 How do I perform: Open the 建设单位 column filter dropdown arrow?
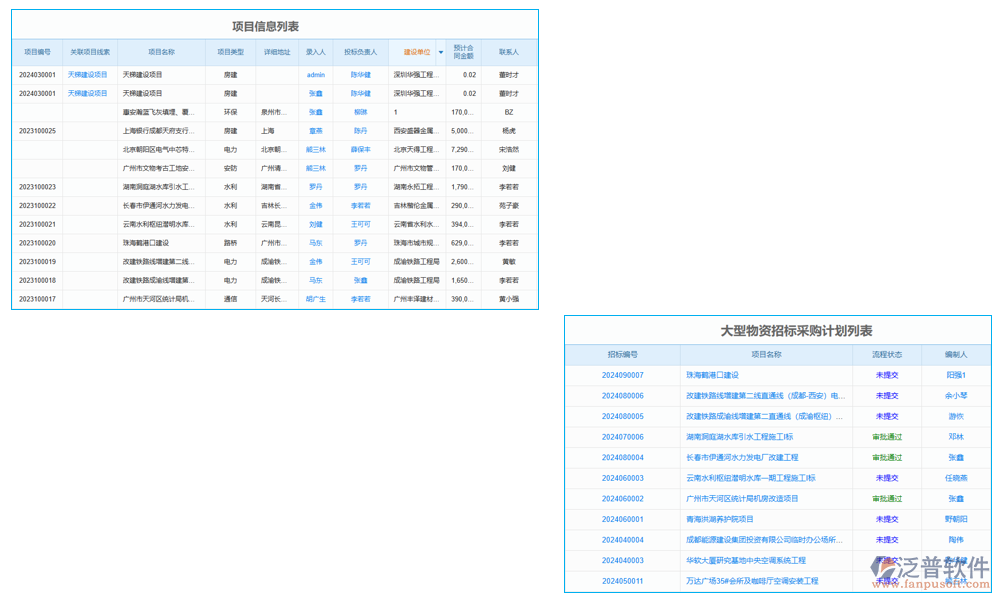pyautogui.click(x=441, y=52)
